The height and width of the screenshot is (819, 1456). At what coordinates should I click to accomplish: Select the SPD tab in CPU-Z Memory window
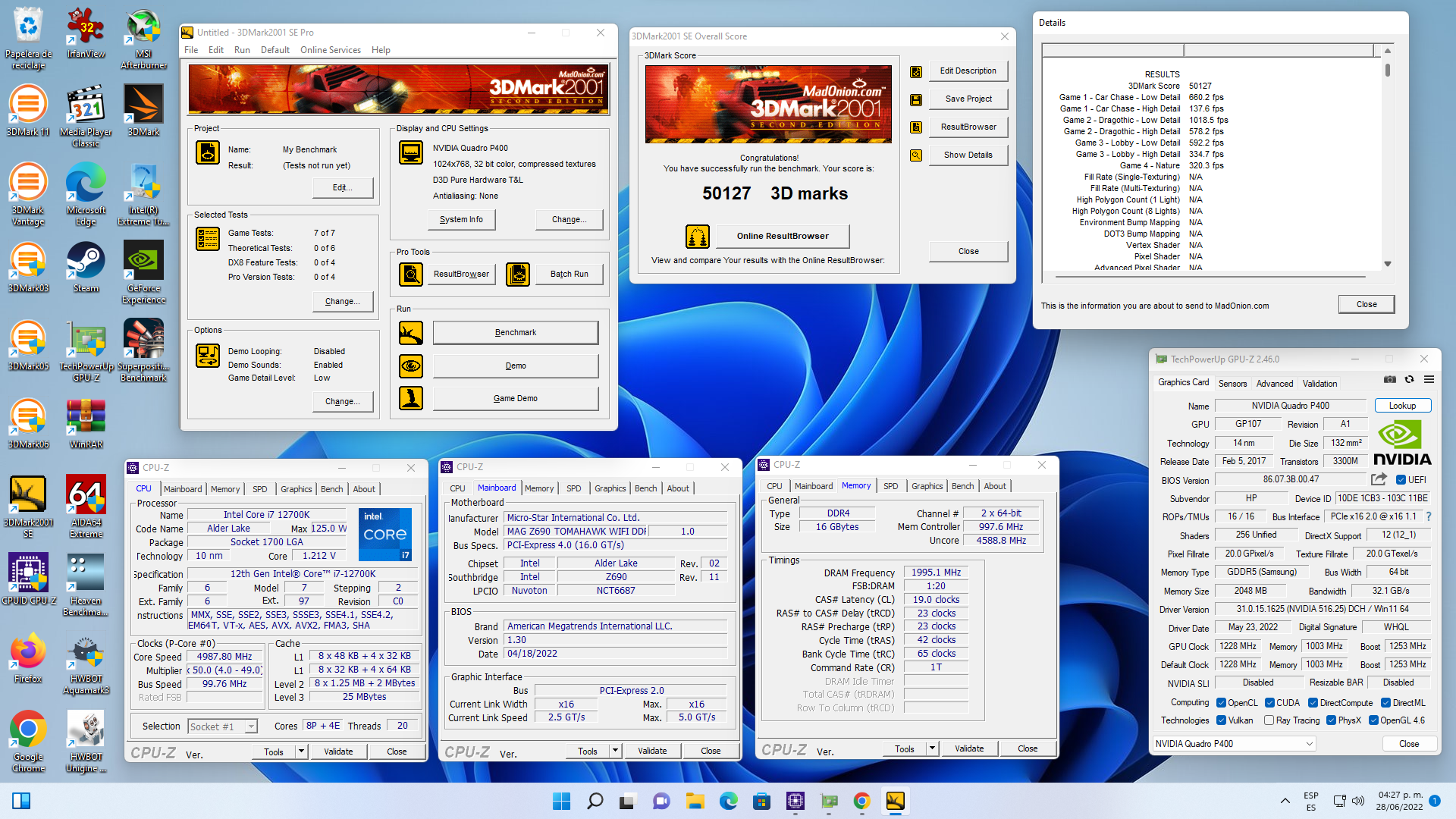pos(890,486)
